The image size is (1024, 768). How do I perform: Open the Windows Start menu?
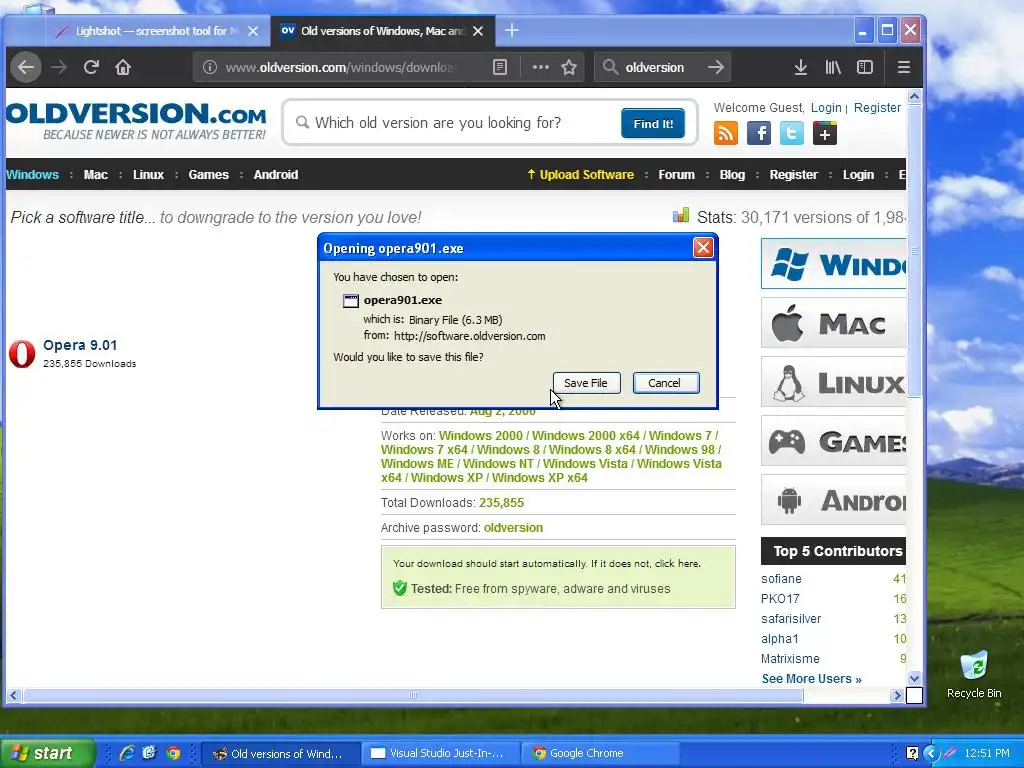coord(47,753)
